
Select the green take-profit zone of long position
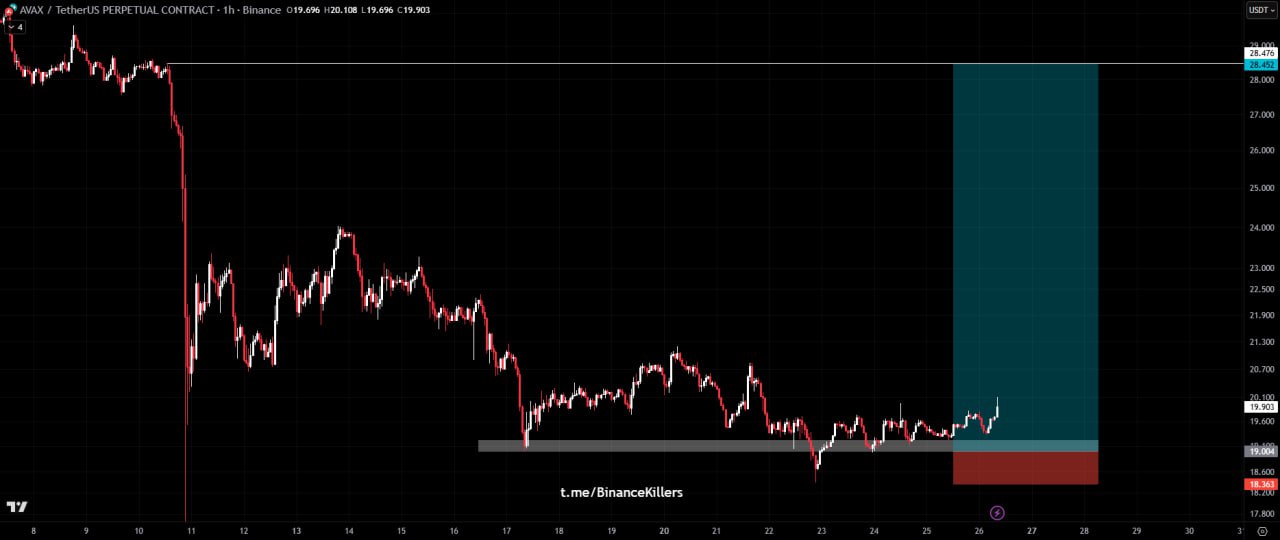(1025, 250)
